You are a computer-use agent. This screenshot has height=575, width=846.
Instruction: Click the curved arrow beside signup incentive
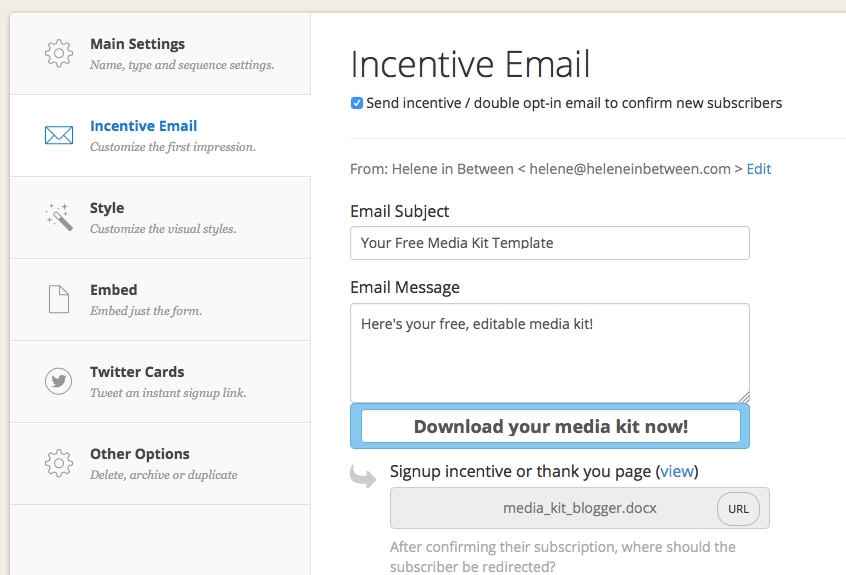363,476
